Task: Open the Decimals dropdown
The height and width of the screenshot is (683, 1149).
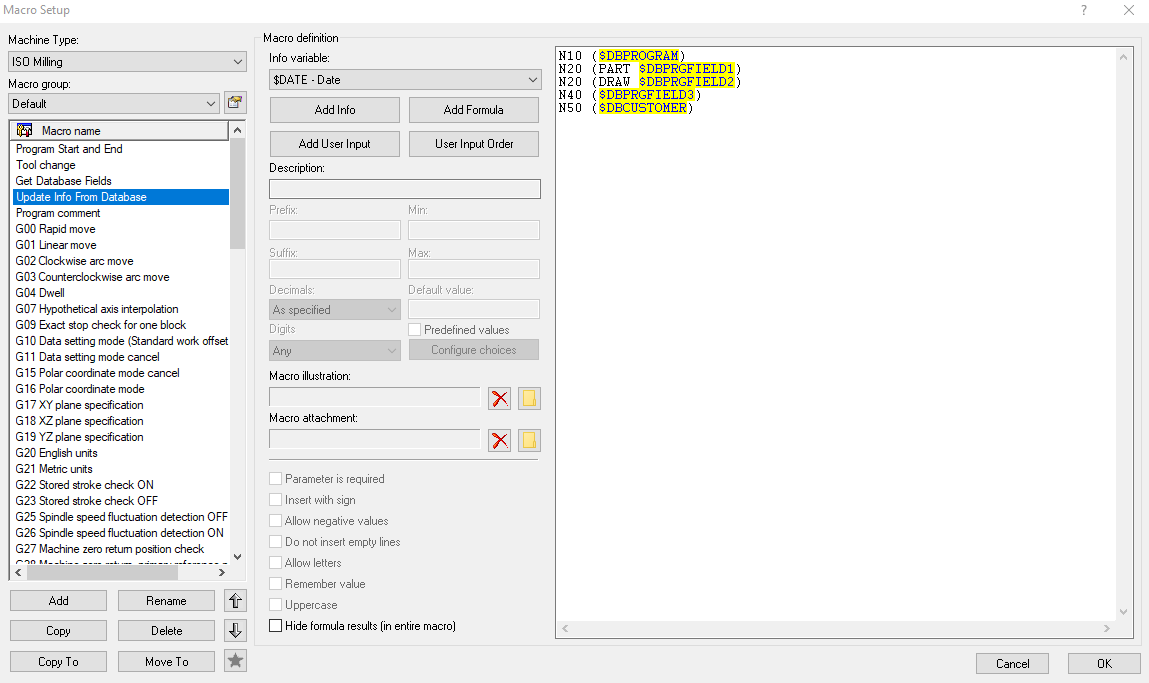Action: (x=335, y=310)
